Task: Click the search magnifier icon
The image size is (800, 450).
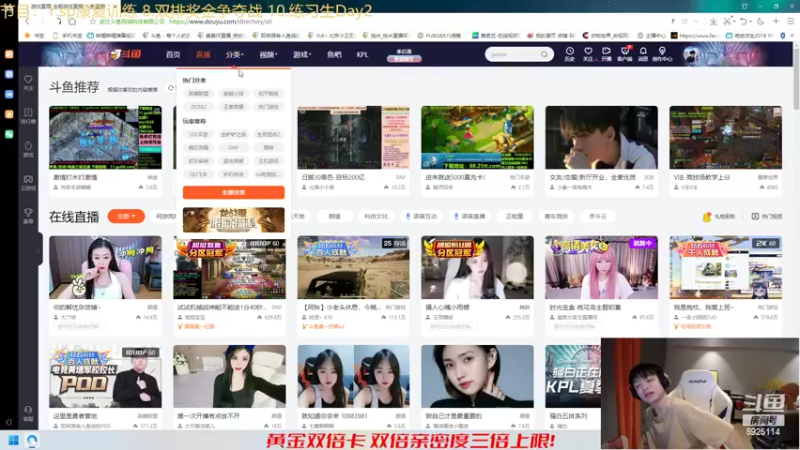Action: coord(544,54)
